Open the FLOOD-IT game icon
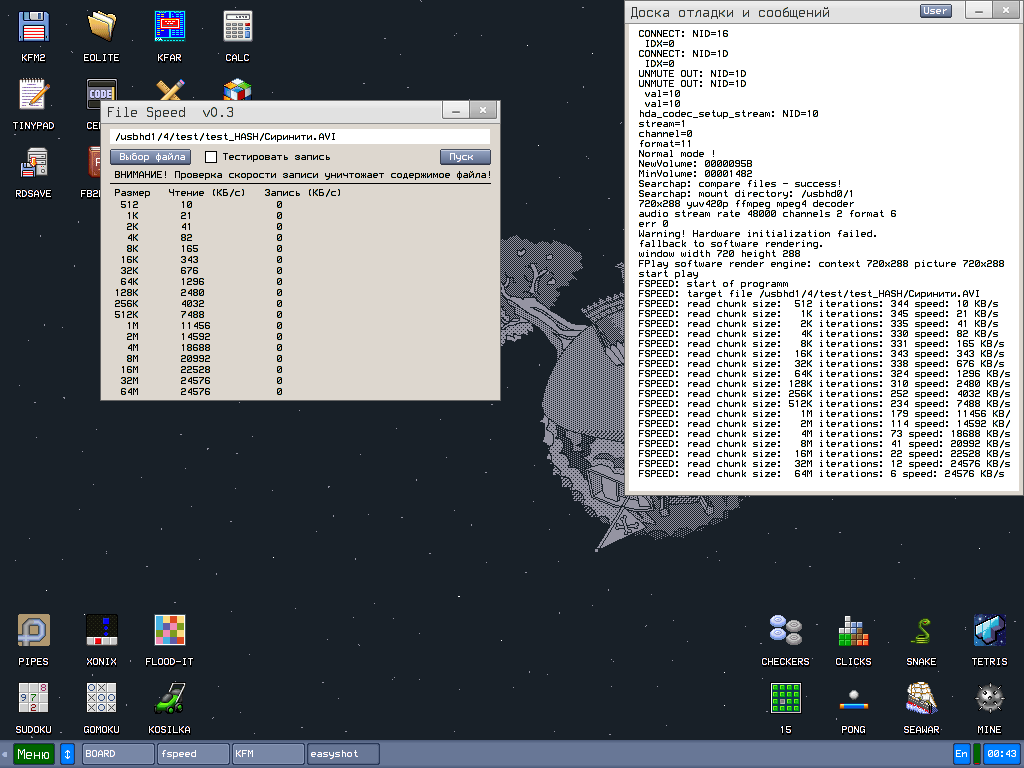The height and width of the screenshot is (768, 1024). tap(169, 631)
